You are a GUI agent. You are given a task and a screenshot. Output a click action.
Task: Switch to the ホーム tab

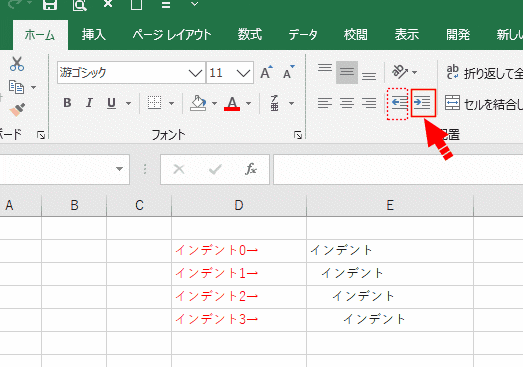pyautogui.click(x=40, y=35)
